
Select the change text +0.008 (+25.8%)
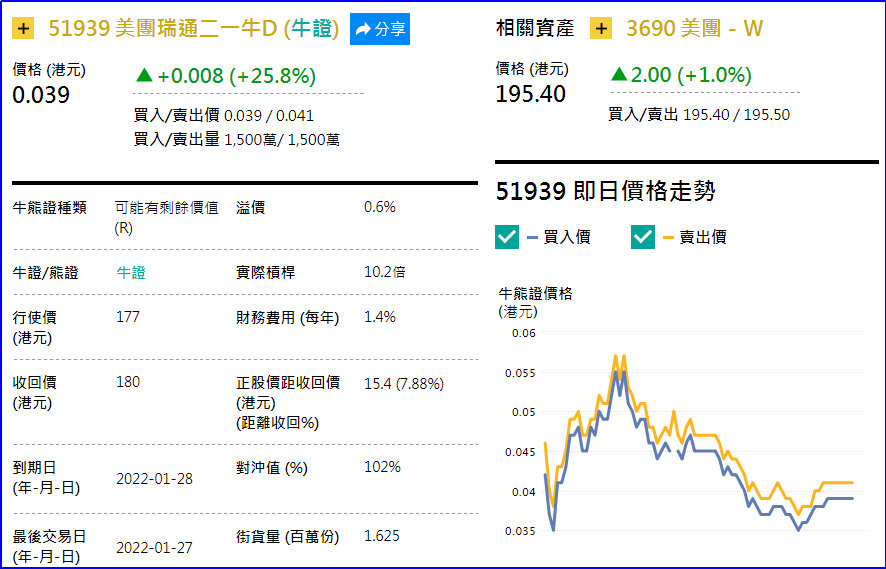tap(237, 76)
